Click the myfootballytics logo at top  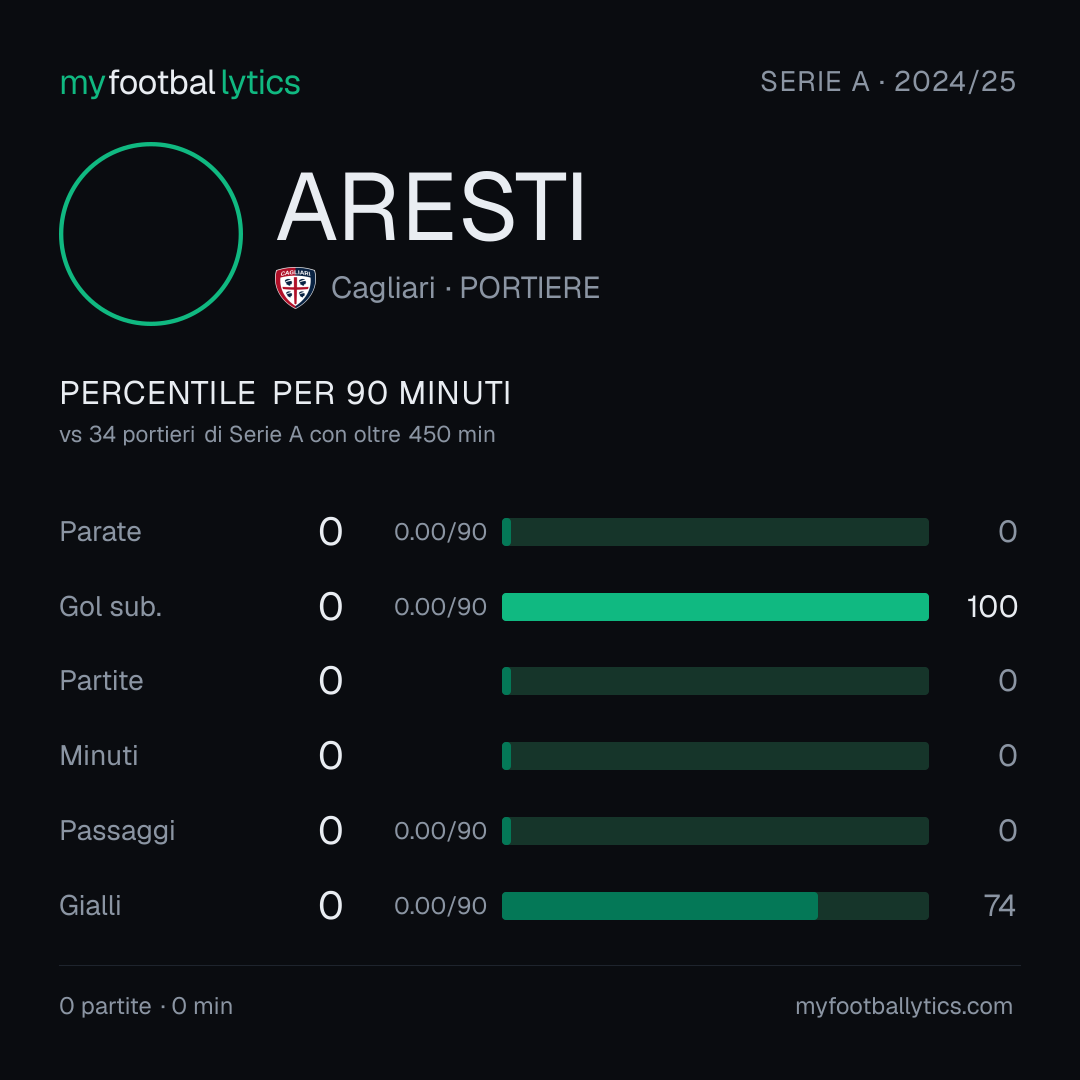tap(180, 83)
